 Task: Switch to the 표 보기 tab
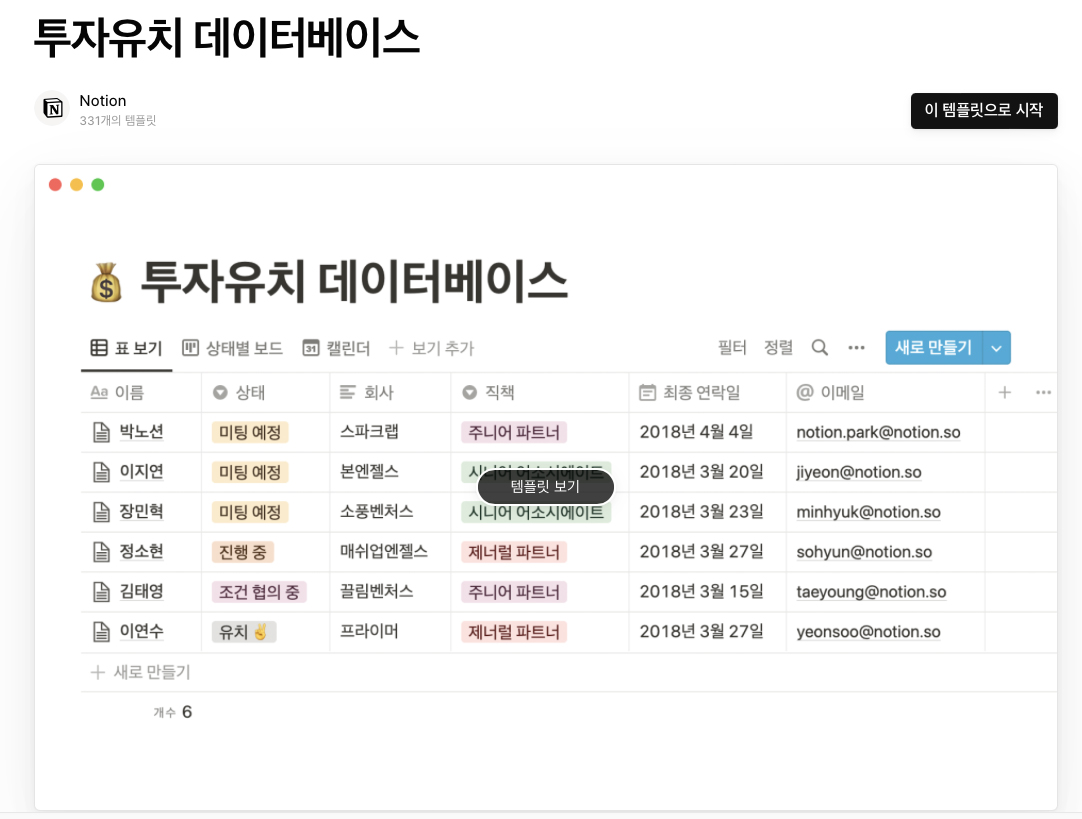(127, 348)
